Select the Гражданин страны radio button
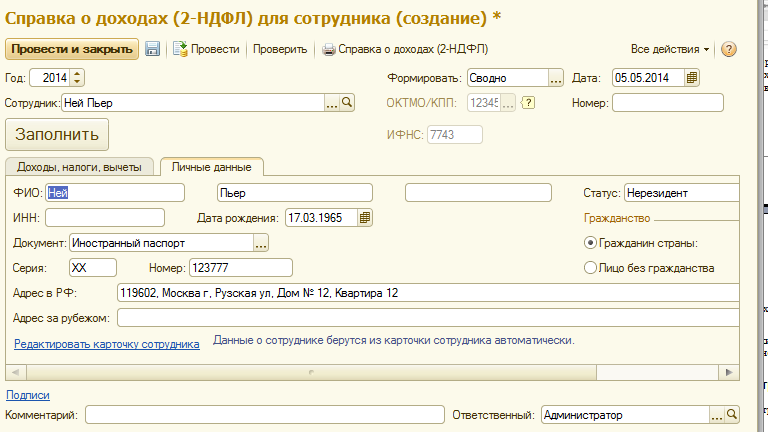 point(590,242)
